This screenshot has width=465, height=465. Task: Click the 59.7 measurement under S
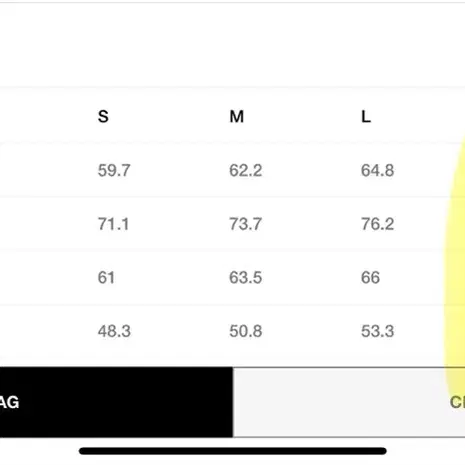coord(114,170)
